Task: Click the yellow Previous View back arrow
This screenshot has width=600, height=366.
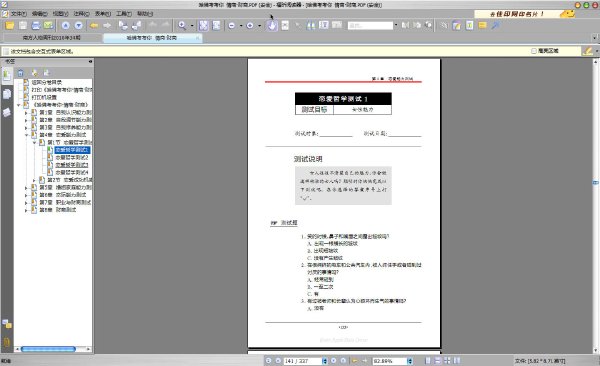Action: pyautogui.click(x=94, y=26)
